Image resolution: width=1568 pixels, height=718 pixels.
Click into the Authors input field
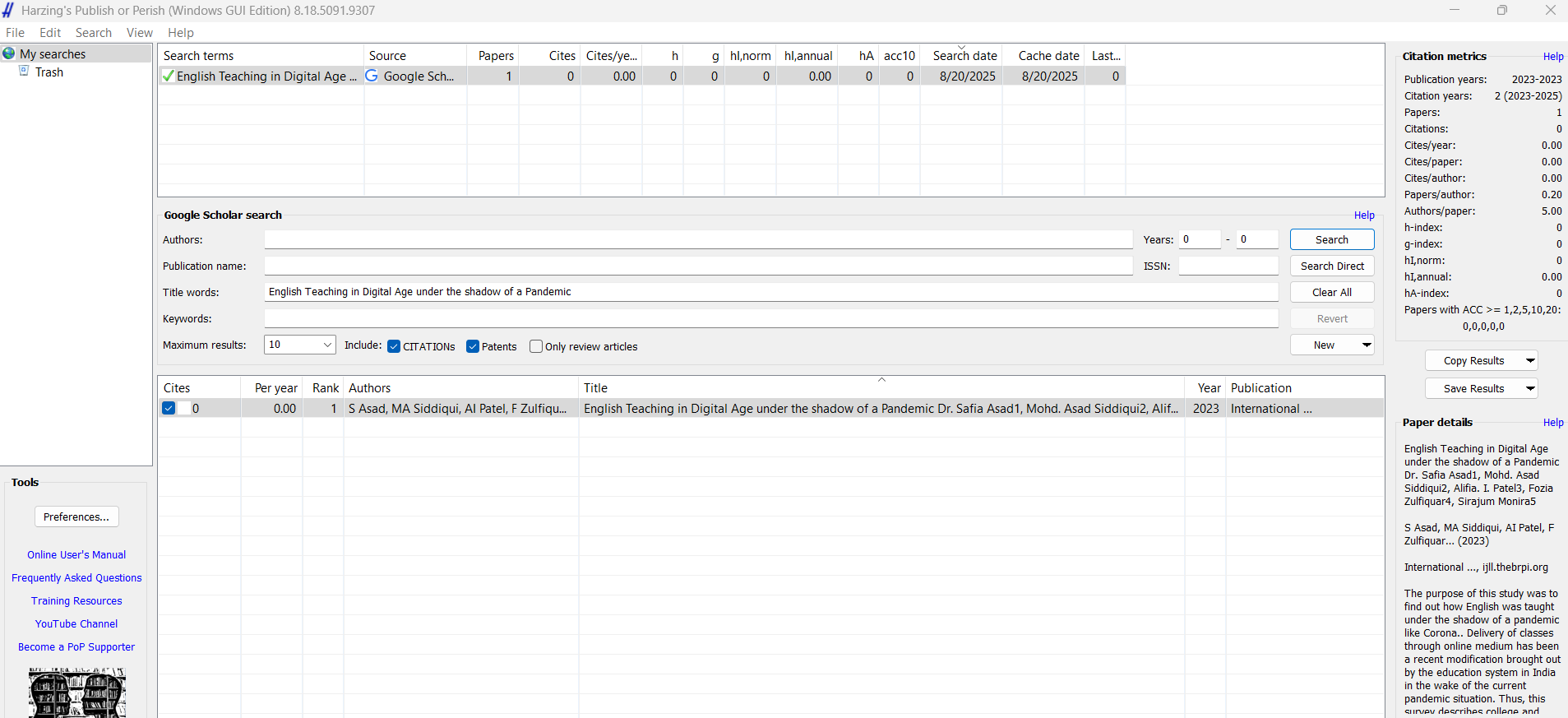point(698,239)
